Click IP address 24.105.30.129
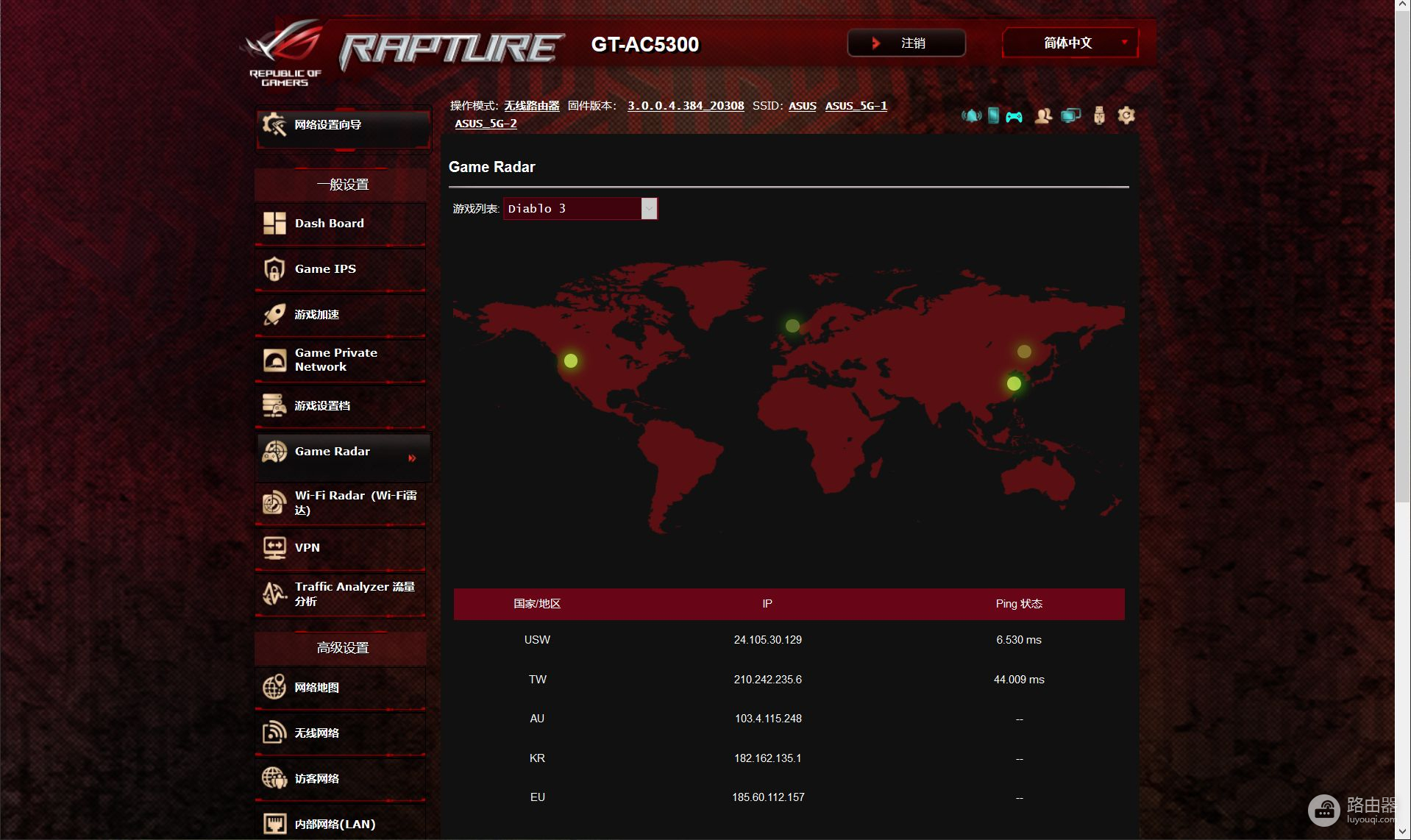1411x840 pixels. (x=767, y=640)
